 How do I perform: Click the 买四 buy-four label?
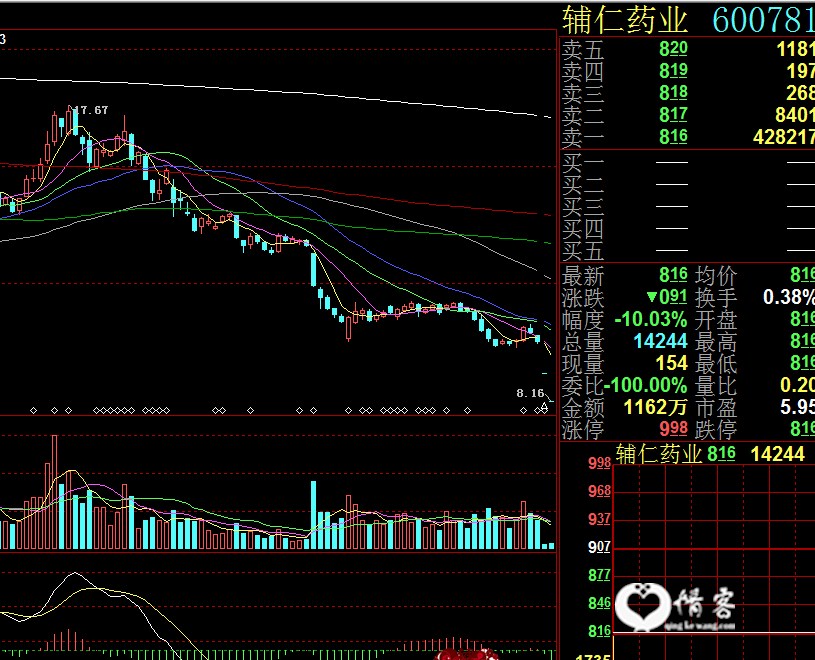[x=583, y=229]
